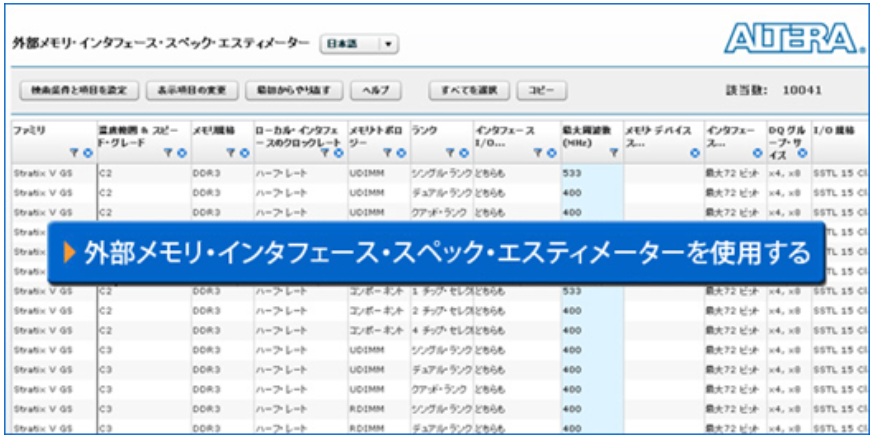The width and height of the screenshot is (874, 438).
Task: Click the 検索条件と項目を設定 button
Action: (x=79, y=90)
